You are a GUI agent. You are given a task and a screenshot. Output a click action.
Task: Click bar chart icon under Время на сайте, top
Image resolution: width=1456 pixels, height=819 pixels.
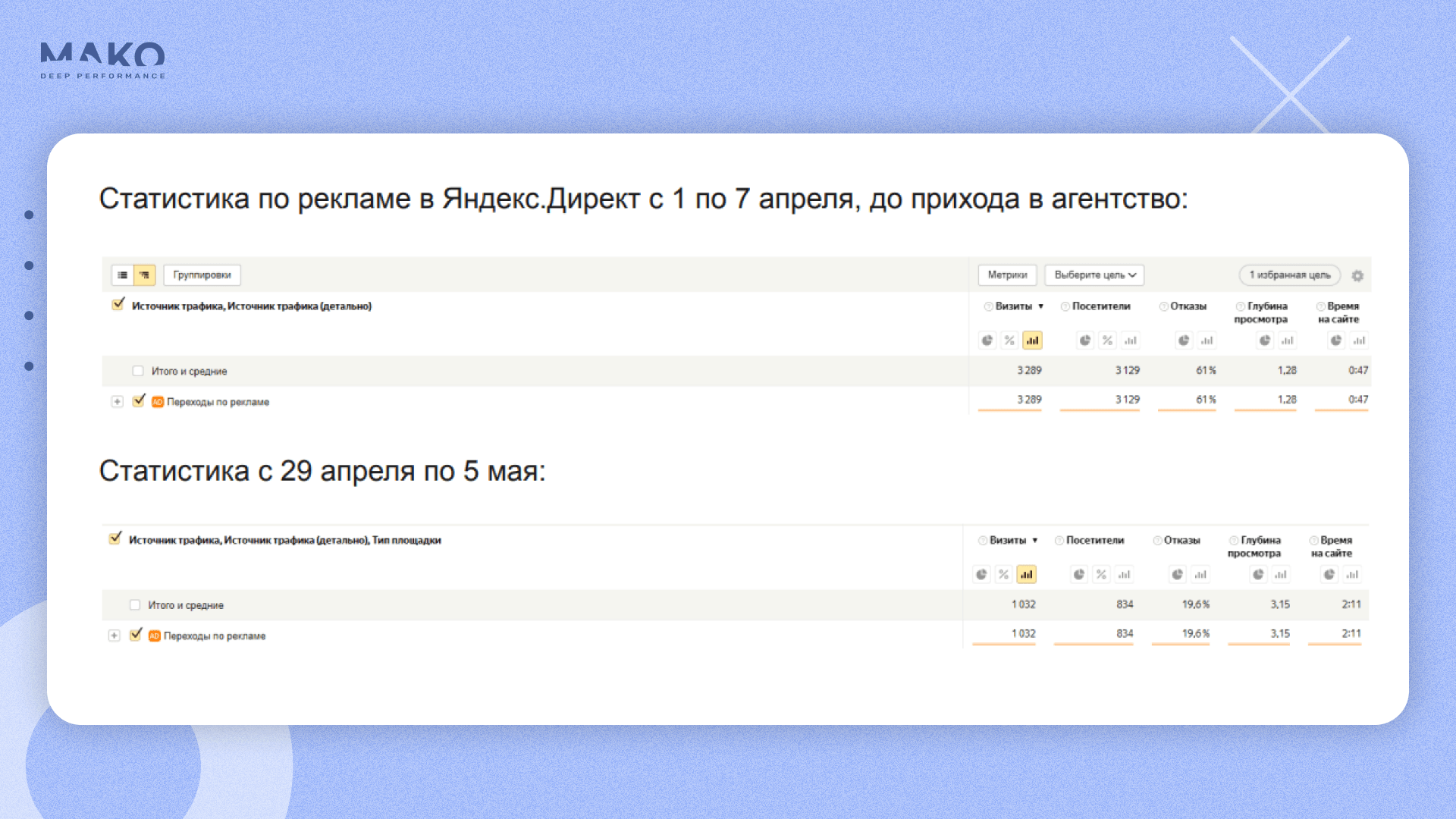(x=1359, y=340)
